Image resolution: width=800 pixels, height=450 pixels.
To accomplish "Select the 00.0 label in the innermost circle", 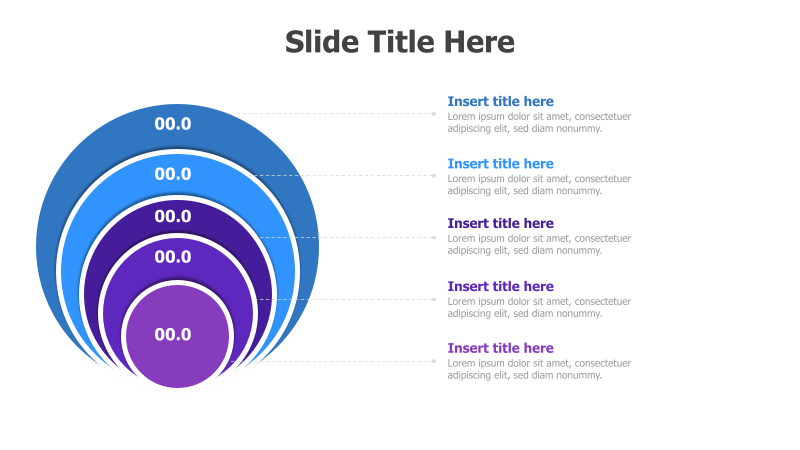I will point(173,335).
